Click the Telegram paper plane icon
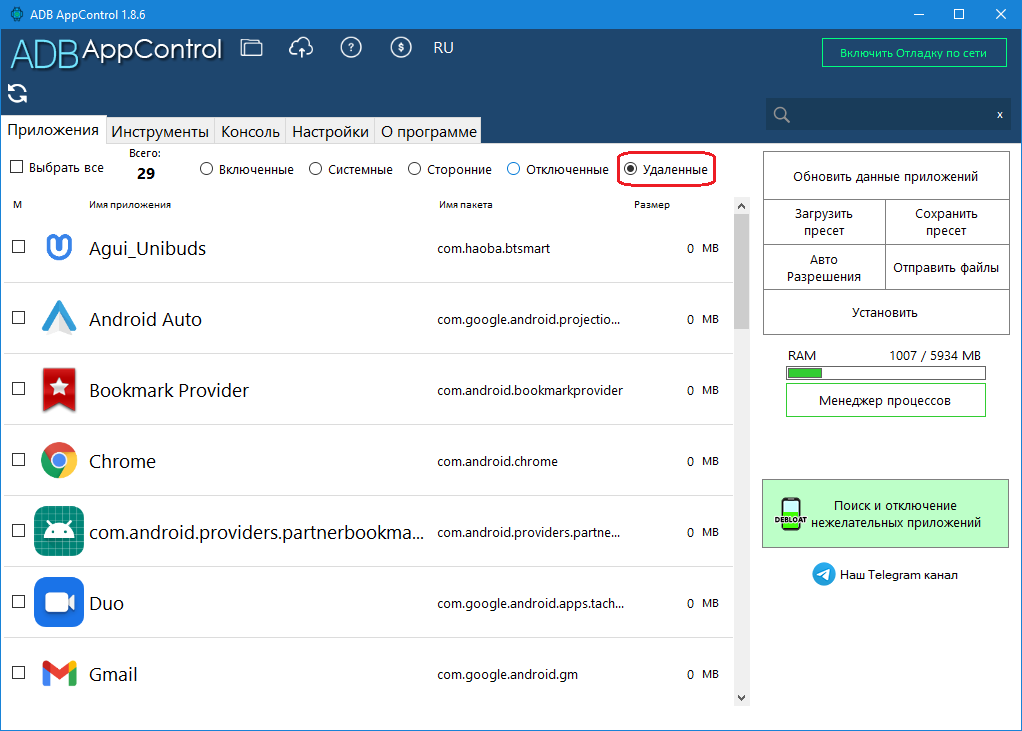This screenshot has width=1022, height=731. click(x=824, y=575)
